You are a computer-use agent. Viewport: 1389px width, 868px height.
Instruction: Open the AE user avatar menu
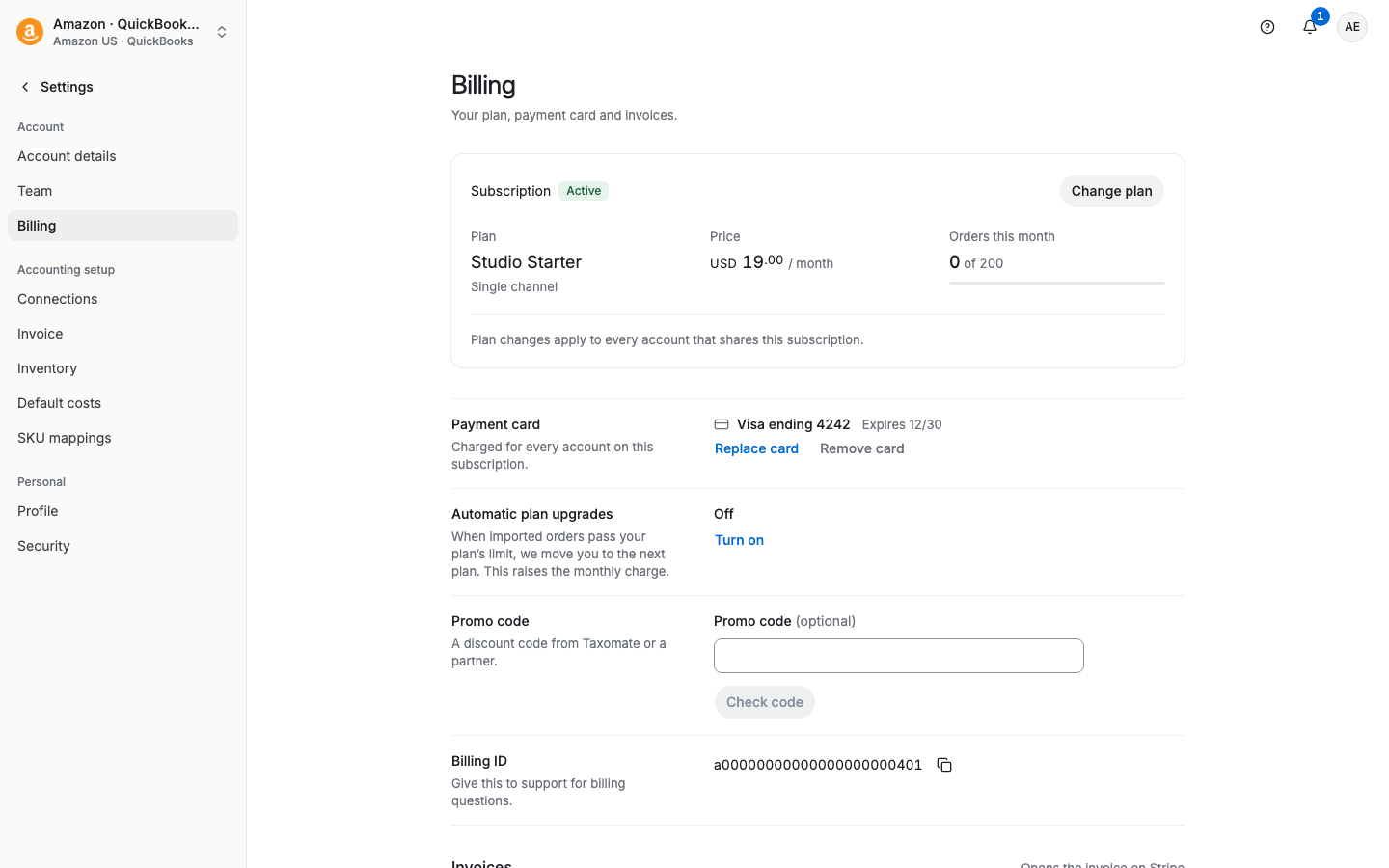[x=1352, y=27]
